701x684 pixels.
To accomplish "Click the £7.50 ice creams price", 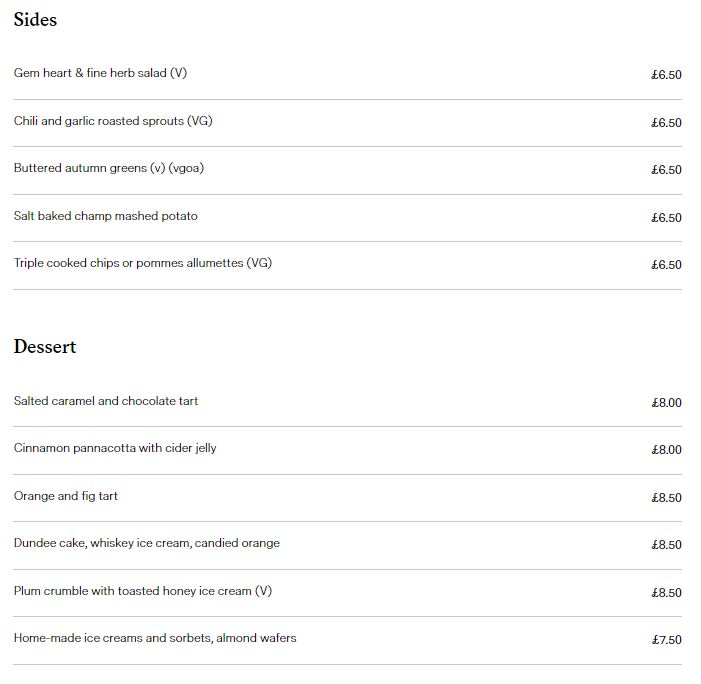I will point(666,640).
